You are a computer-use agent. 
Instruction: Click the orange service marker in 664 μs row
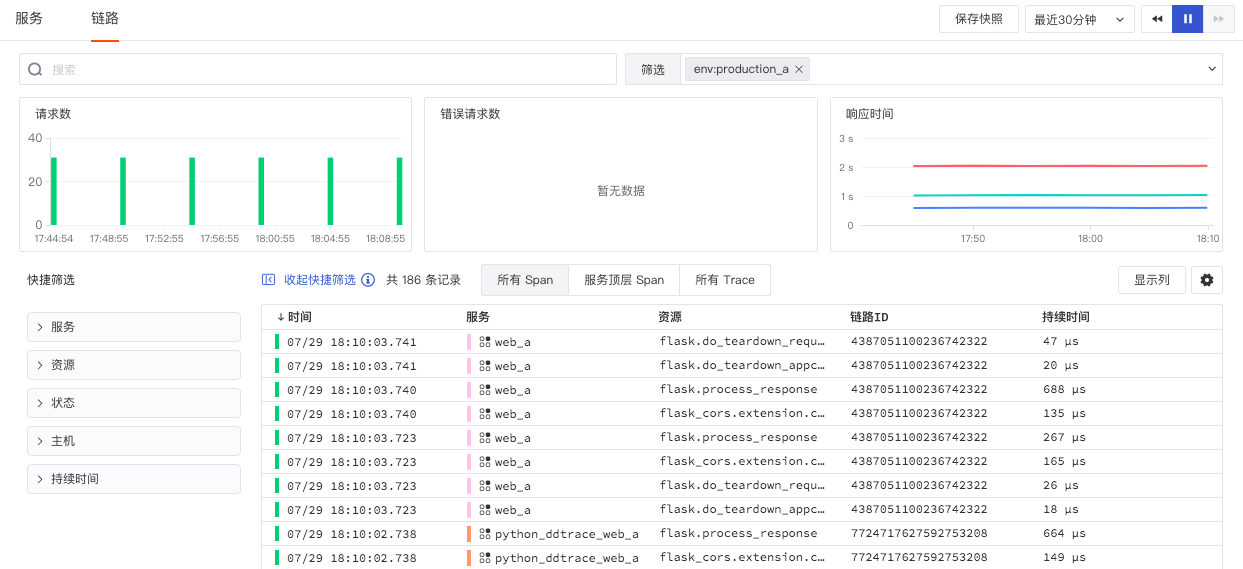[x=469, y=534]
